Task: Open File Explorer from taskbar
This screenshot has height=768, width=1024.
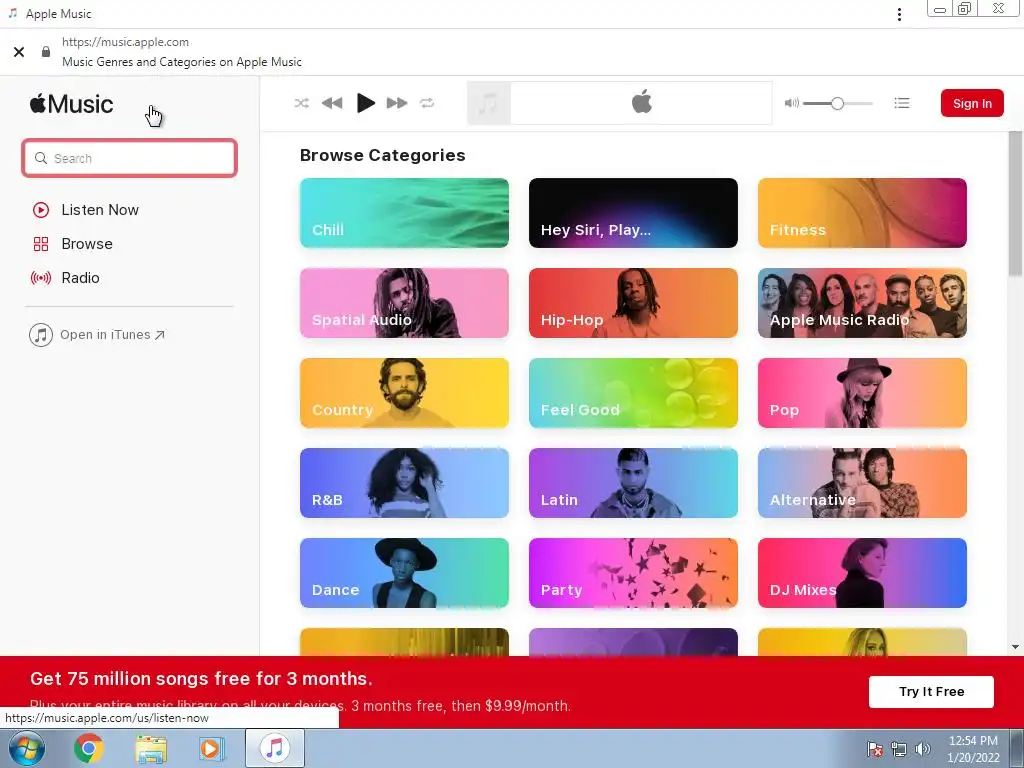Action: 151,748
